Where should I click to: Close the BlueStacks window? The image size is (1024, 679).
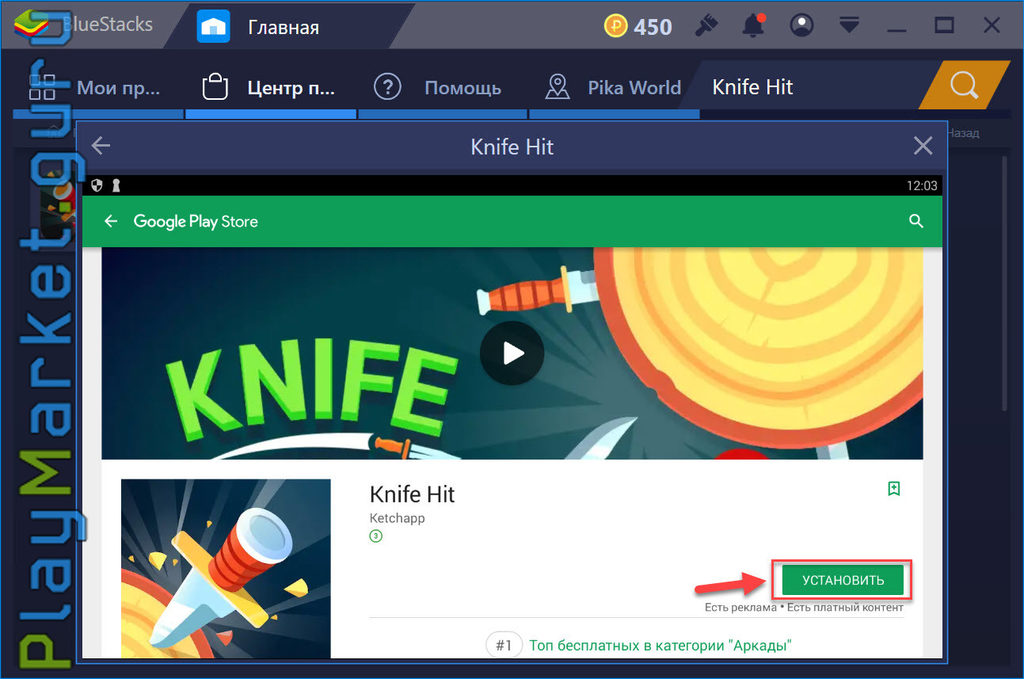(x=991, y=25)
